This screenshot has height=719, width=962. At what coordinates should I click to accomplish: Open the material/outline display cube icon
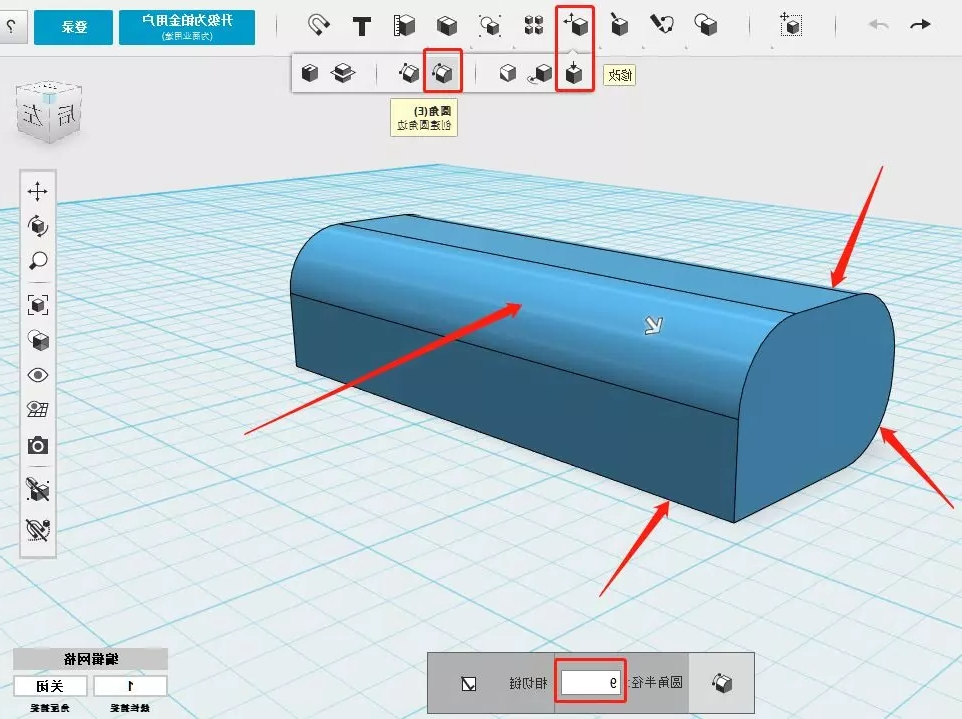click(x=37, y=340)
